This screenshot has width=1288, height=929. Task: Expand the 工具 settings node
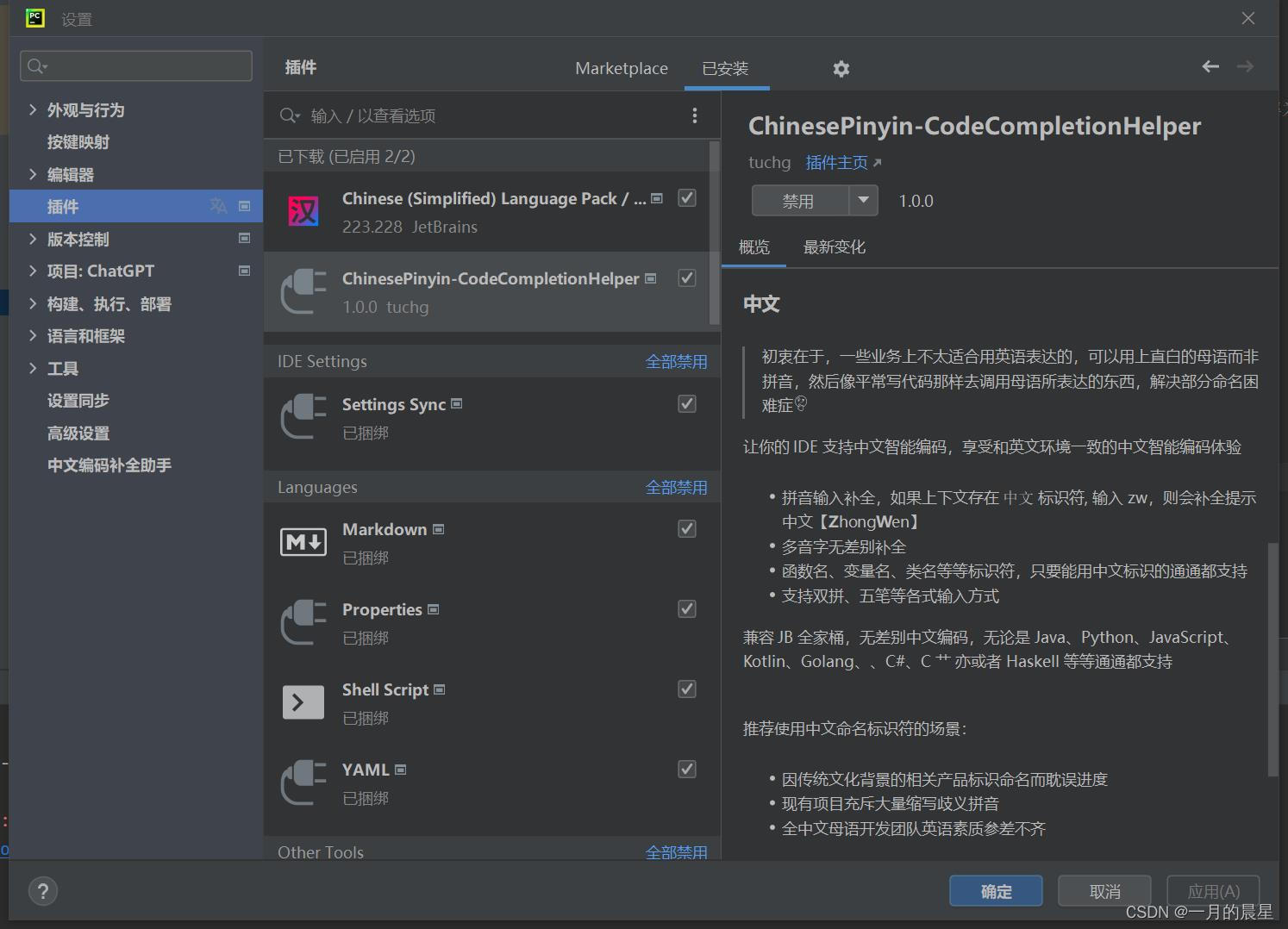pos(33,368)
